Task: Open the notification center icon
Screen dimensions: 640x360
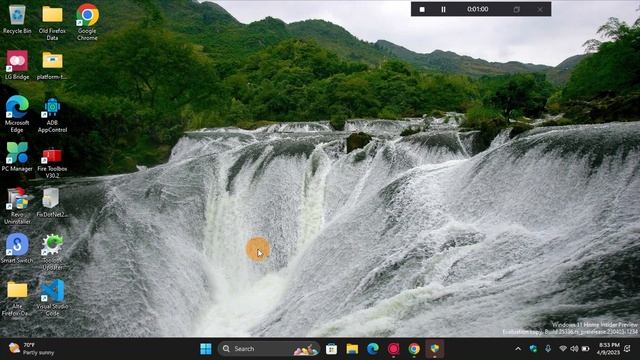Action: [627, 349]
